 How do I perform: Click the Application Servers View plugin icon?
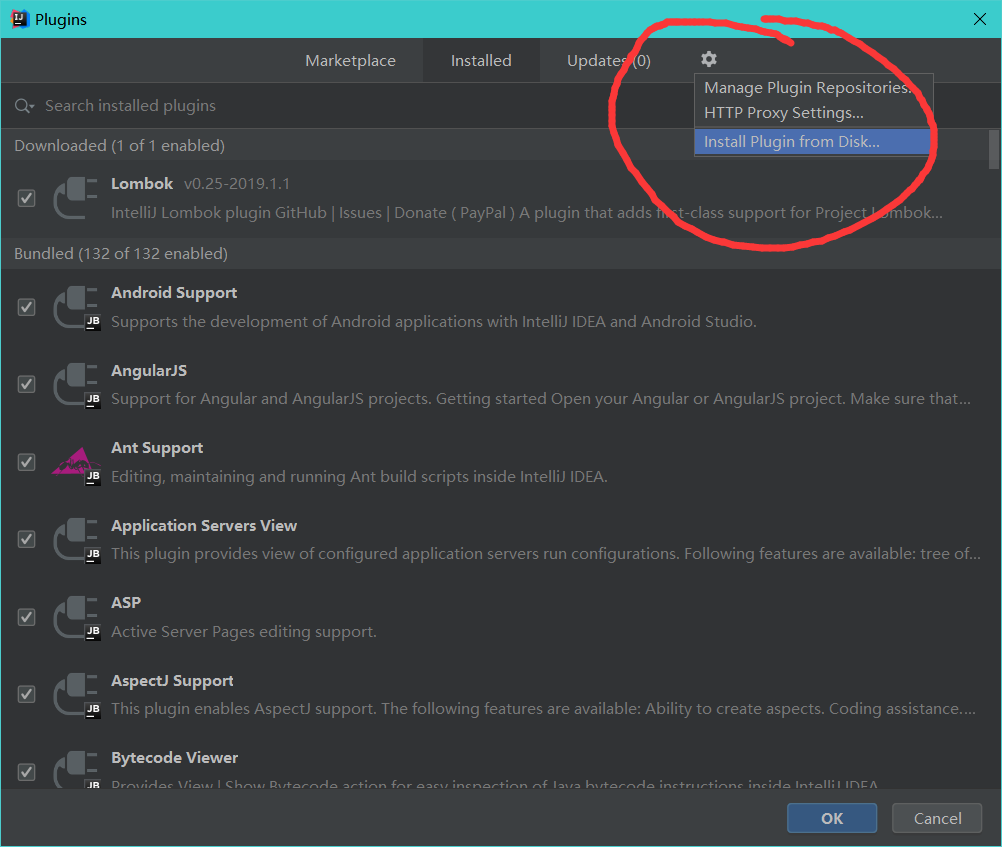[76, 540]
